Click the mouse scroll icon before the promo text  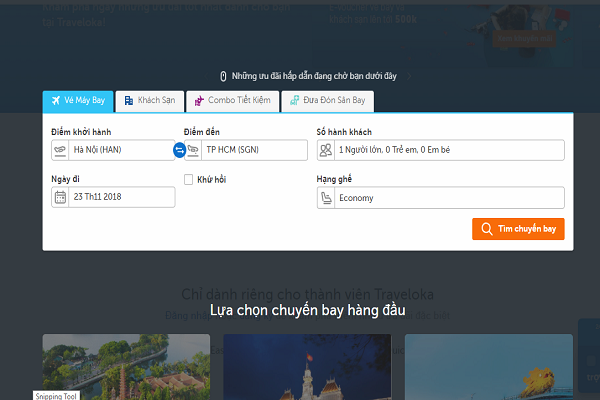pos(223,76)
